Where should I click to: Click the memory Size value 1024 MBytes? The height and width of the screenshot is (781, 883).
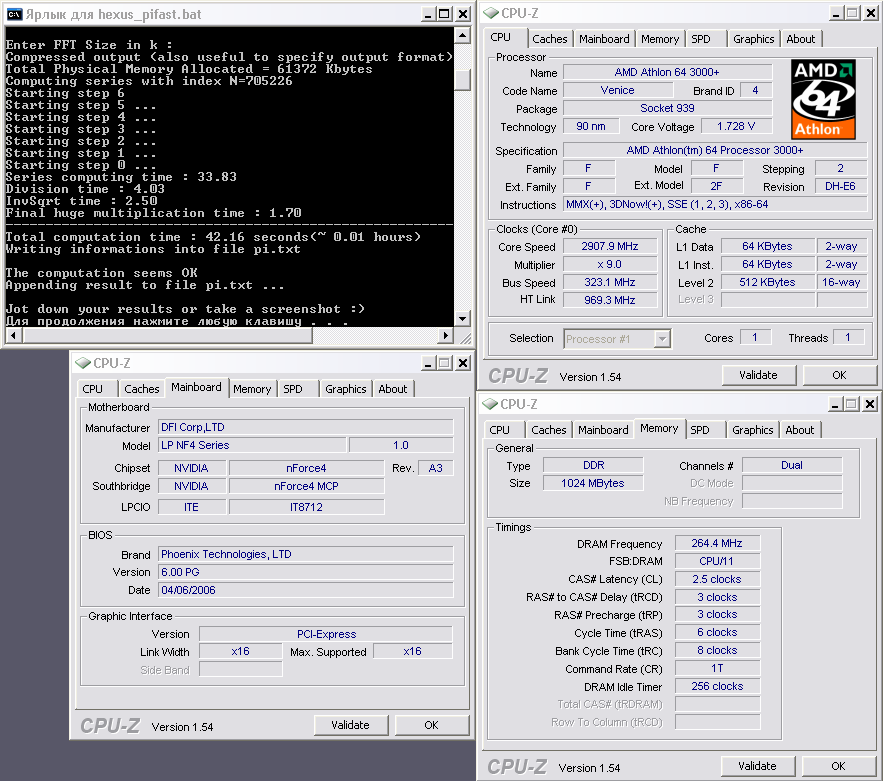[x=593, y=483]
